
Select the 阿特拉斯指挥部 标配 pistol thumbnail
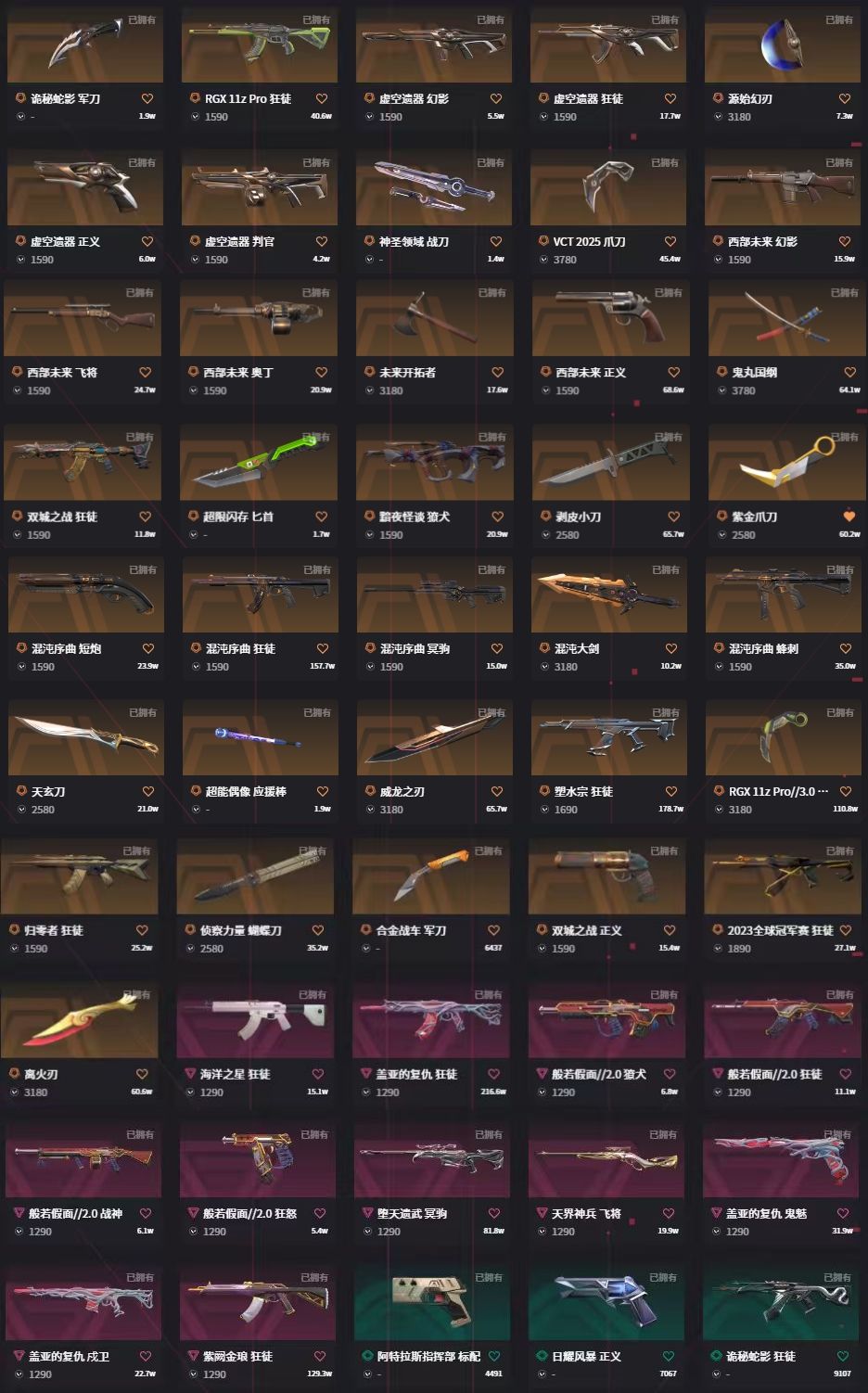click(430, 1302)
